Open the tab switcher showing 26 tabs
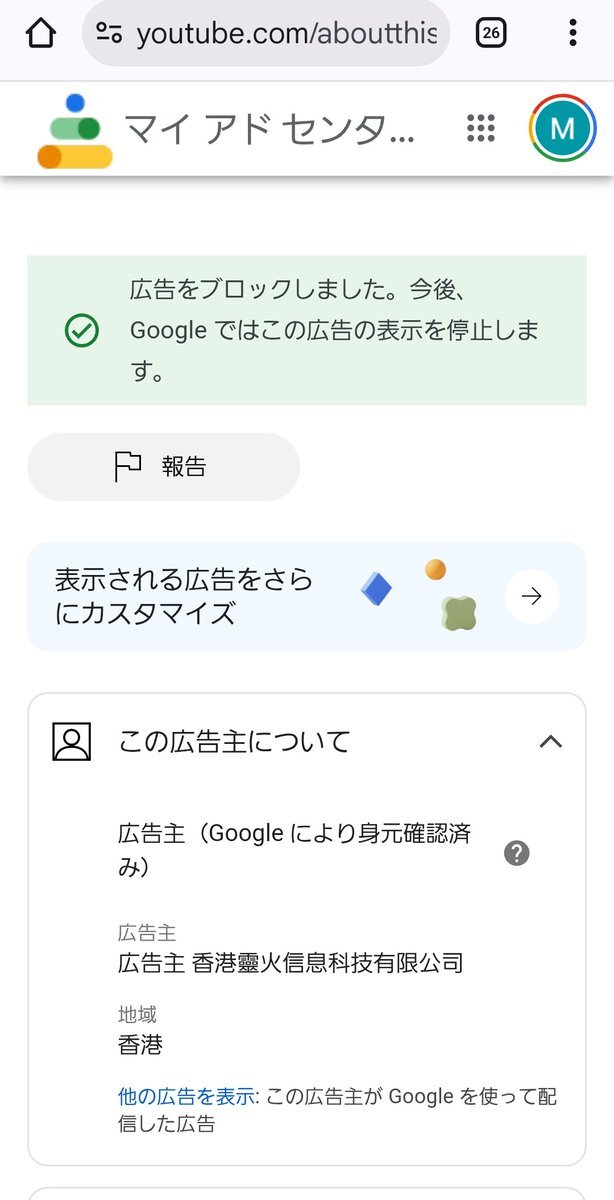Image resolution: width=614 pixels, height=1200 pixels. [x=491, y=33]
